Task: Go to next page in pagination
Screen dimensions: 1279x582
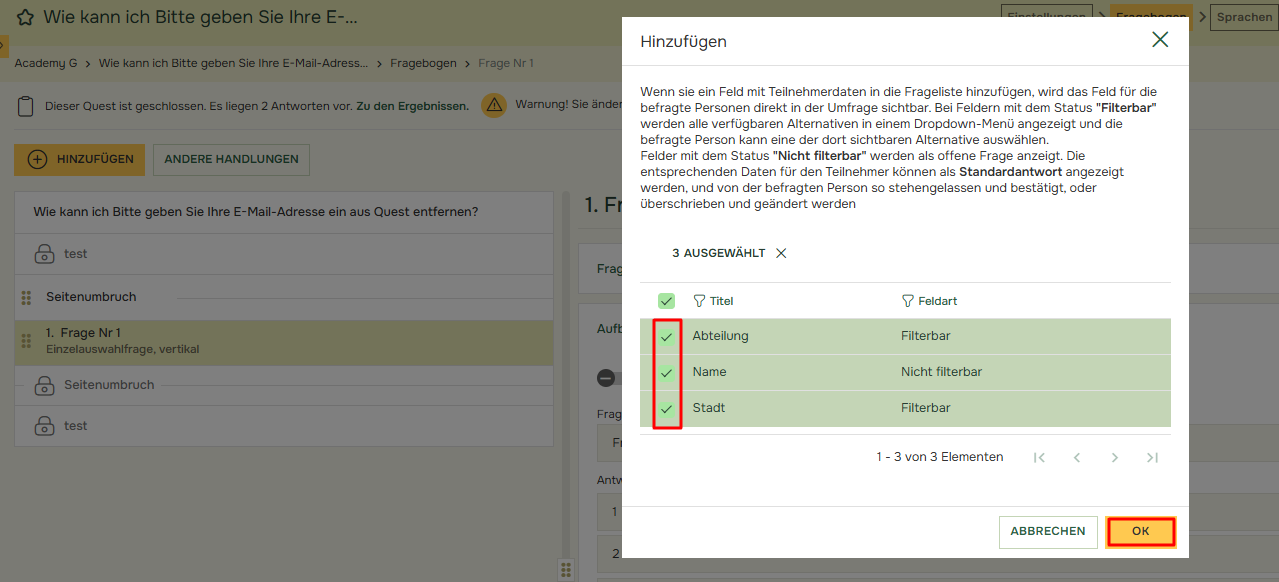Action: (x=1114, y=458)
